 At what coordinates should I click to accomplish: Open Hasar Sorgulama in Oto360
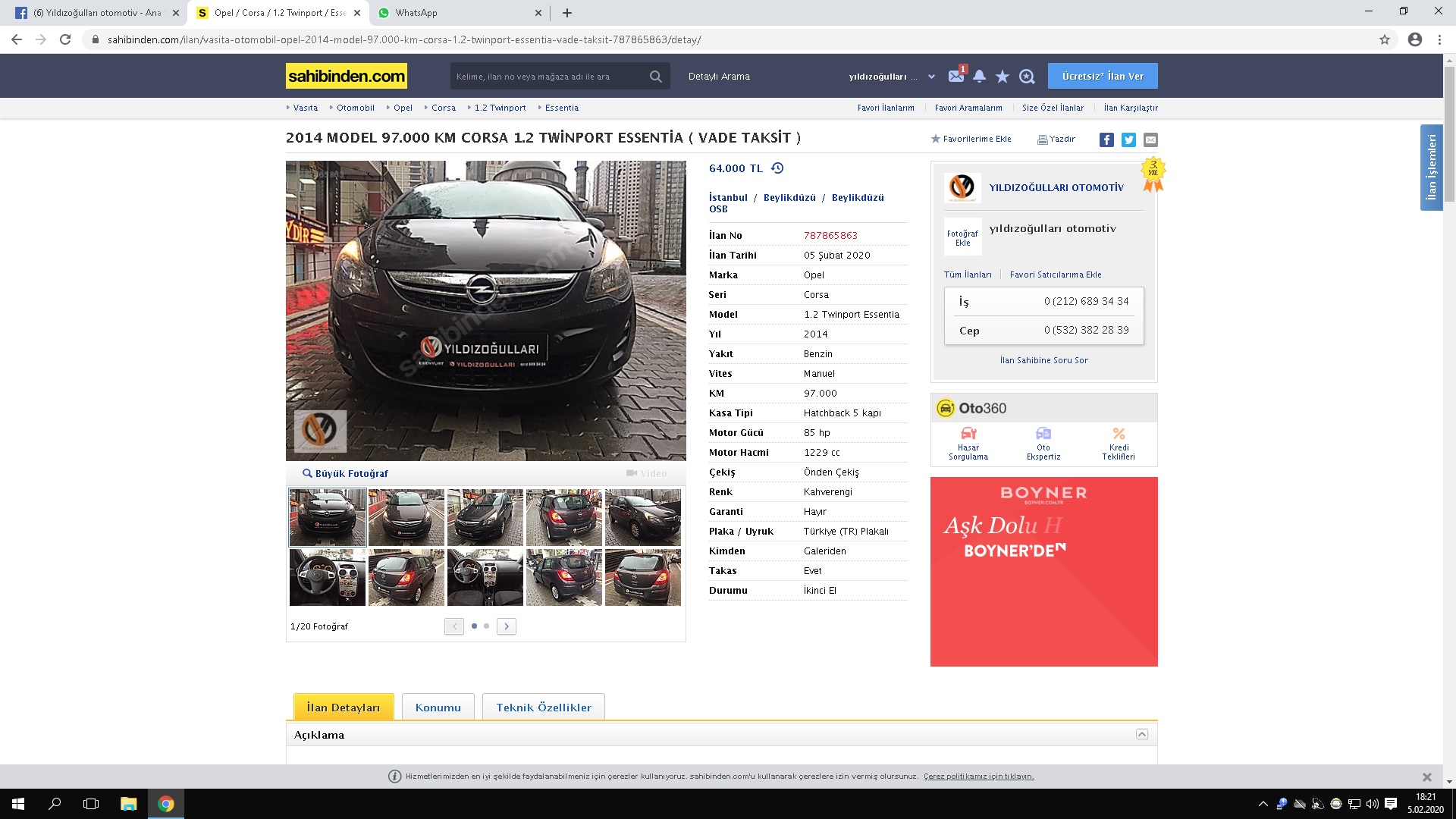click(x=968, y=443)
